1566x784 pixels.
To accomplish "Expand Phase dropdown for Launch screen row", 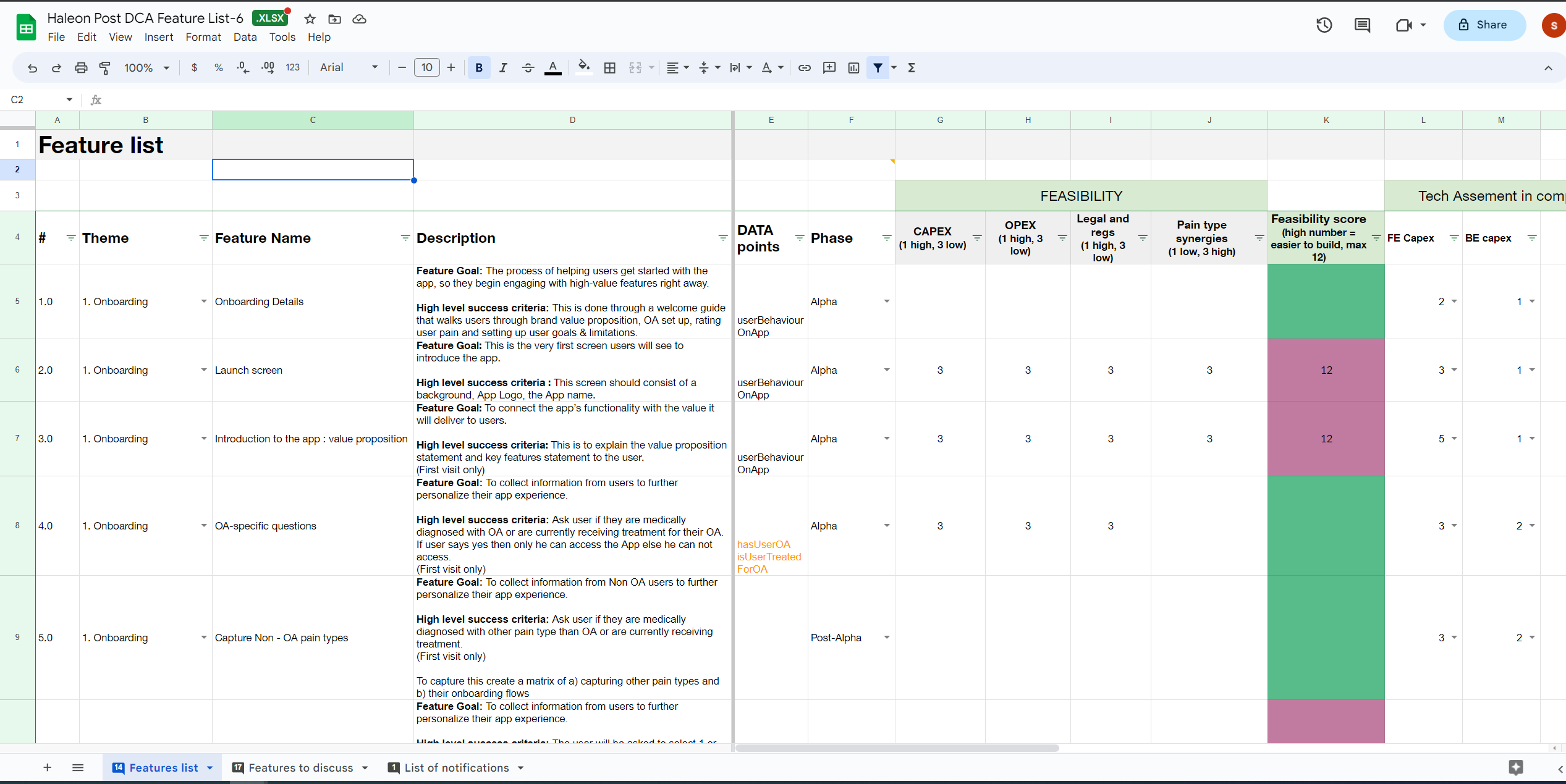I will click(x=886, y=370).
